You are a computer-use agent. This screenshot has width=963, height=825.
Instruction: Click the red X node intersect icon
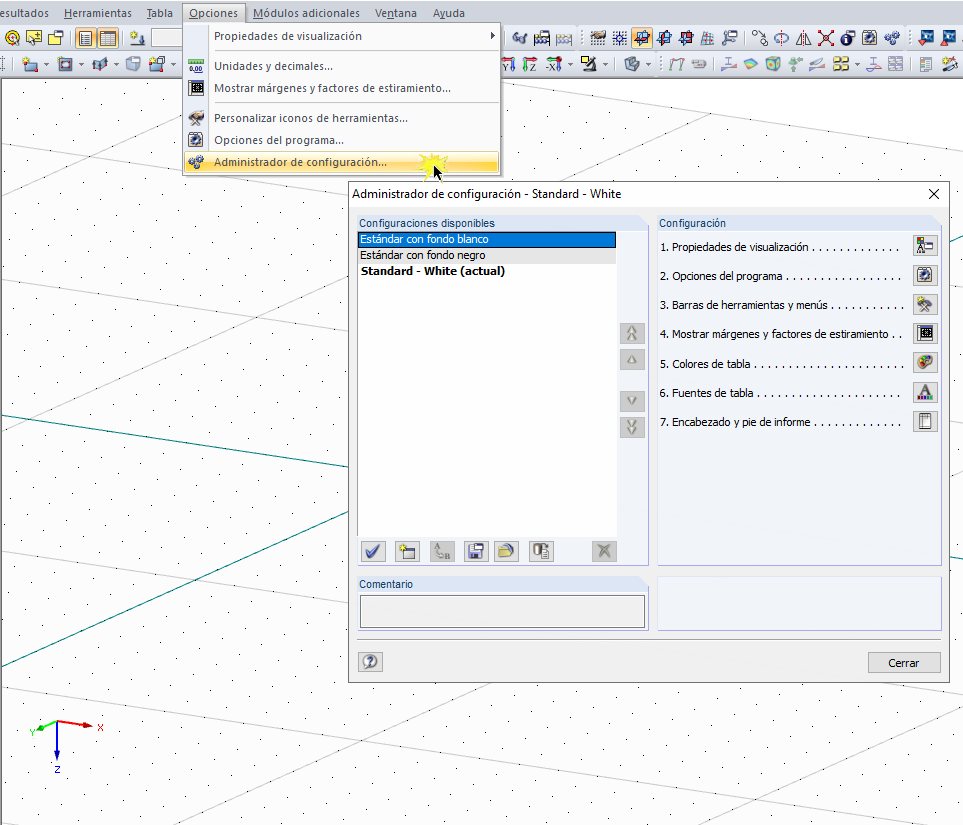(x=826, y=39)
